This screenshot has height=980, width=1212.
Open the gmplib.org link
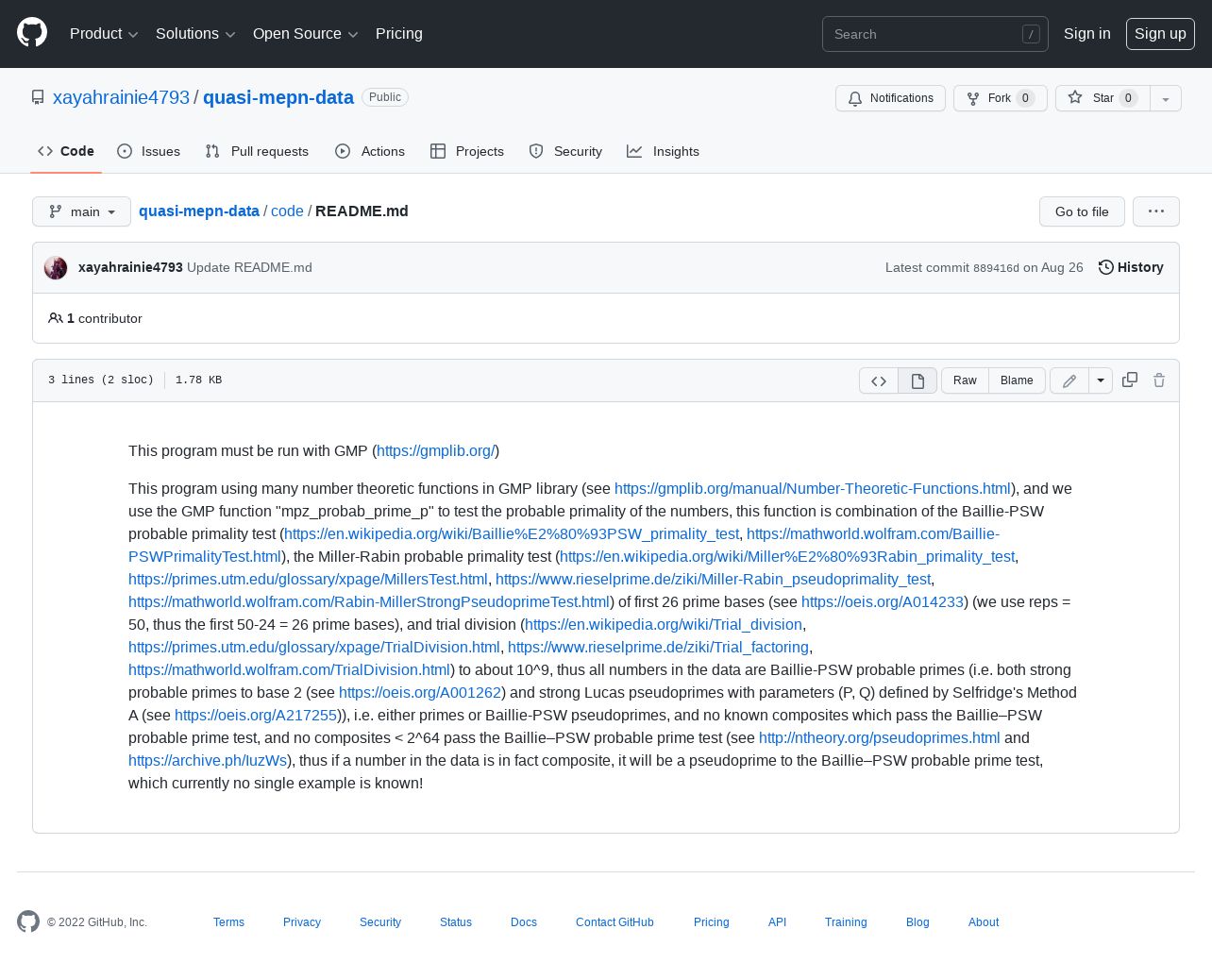[x=436, y=451]
